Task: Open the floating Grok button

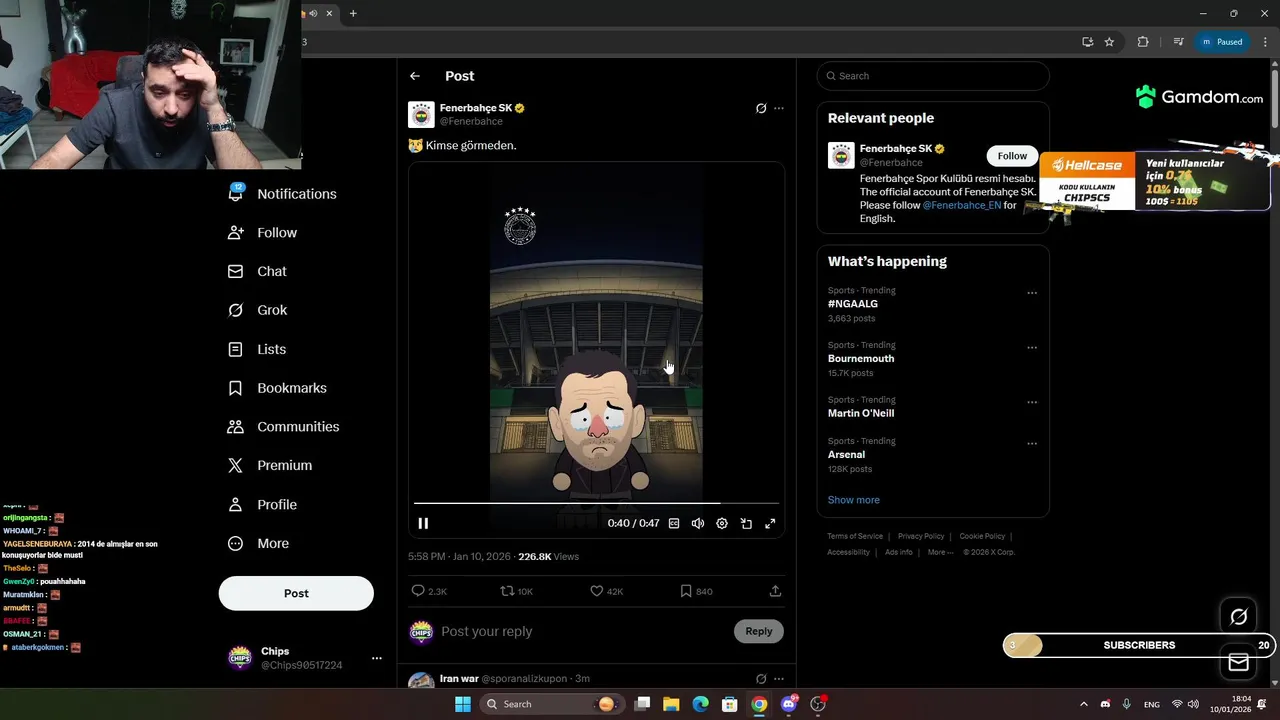Action: (1238, 617)
